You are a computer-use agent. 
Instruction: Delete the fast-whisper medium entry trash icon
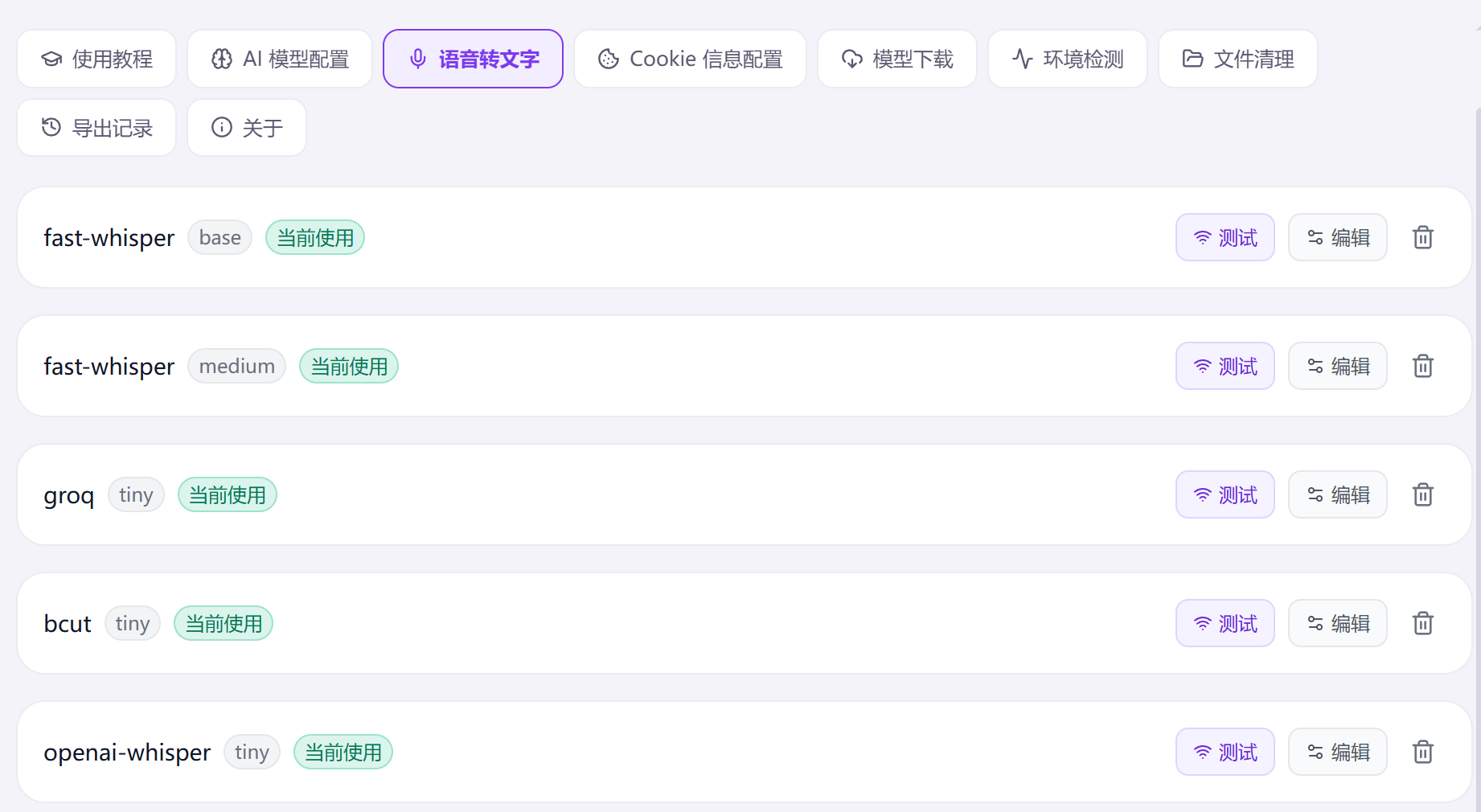coord(1423,366)
